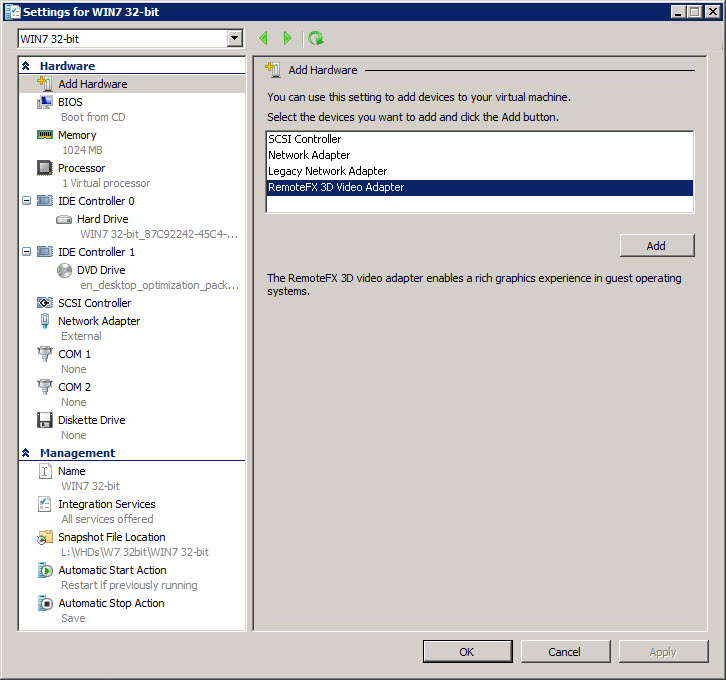Collapse the Hardware section header
This screenshot has height=680, width=726.
coord(26,66)
